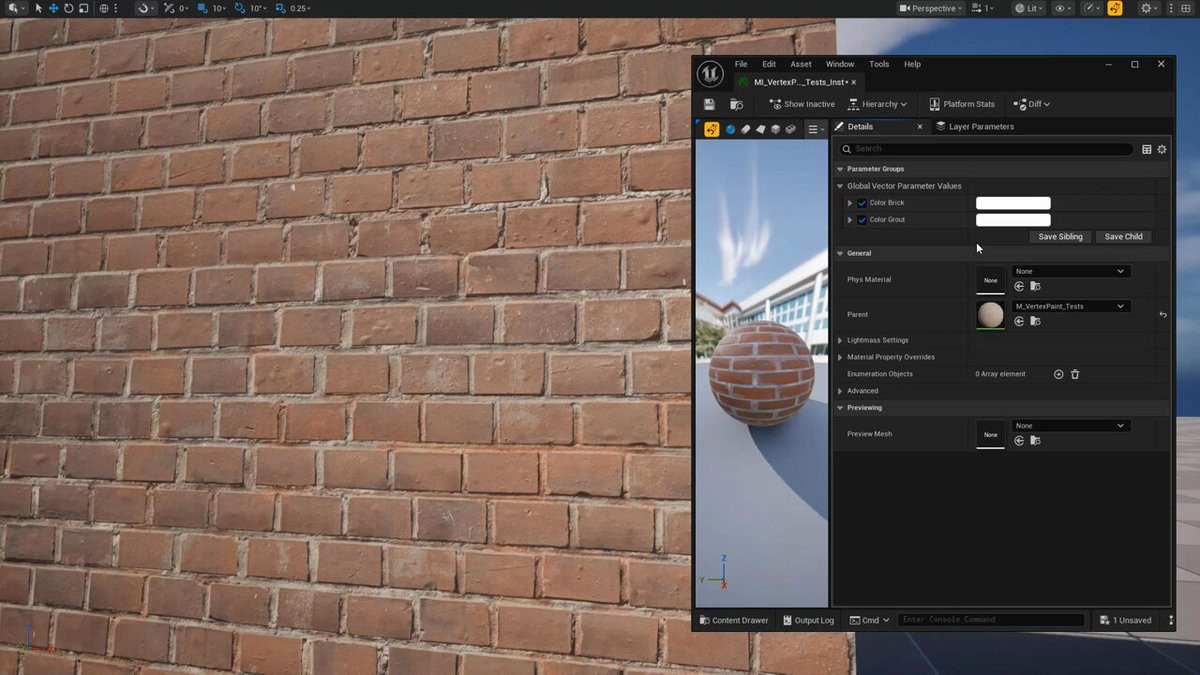Open the Output Log

coord(808,620)
